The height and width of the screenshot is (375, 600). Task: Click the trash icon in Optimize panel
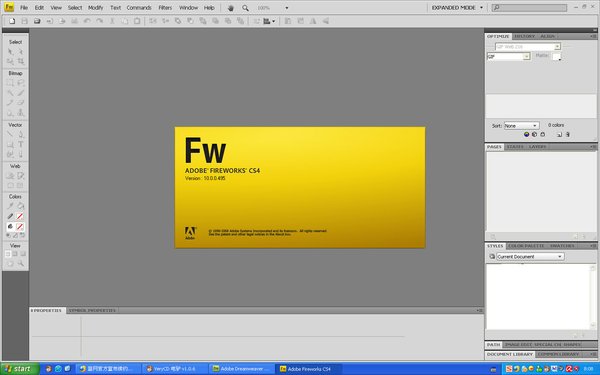pyautogui.click(x=568, y=134)
